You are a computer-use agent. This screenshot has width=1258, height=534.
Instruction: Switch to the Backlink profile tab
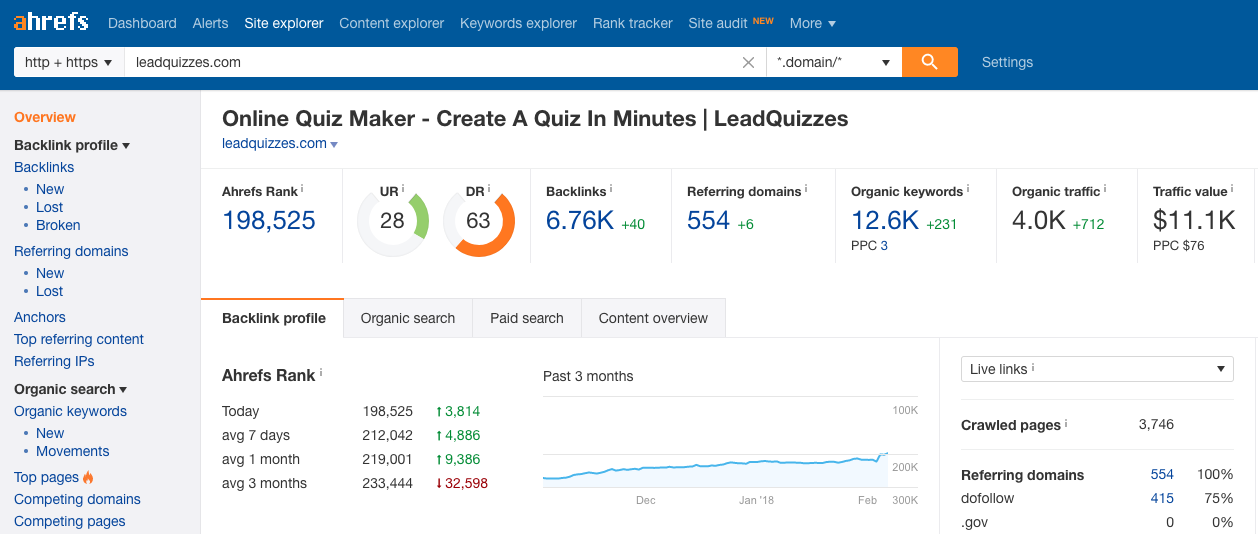[x=273, y=318]
